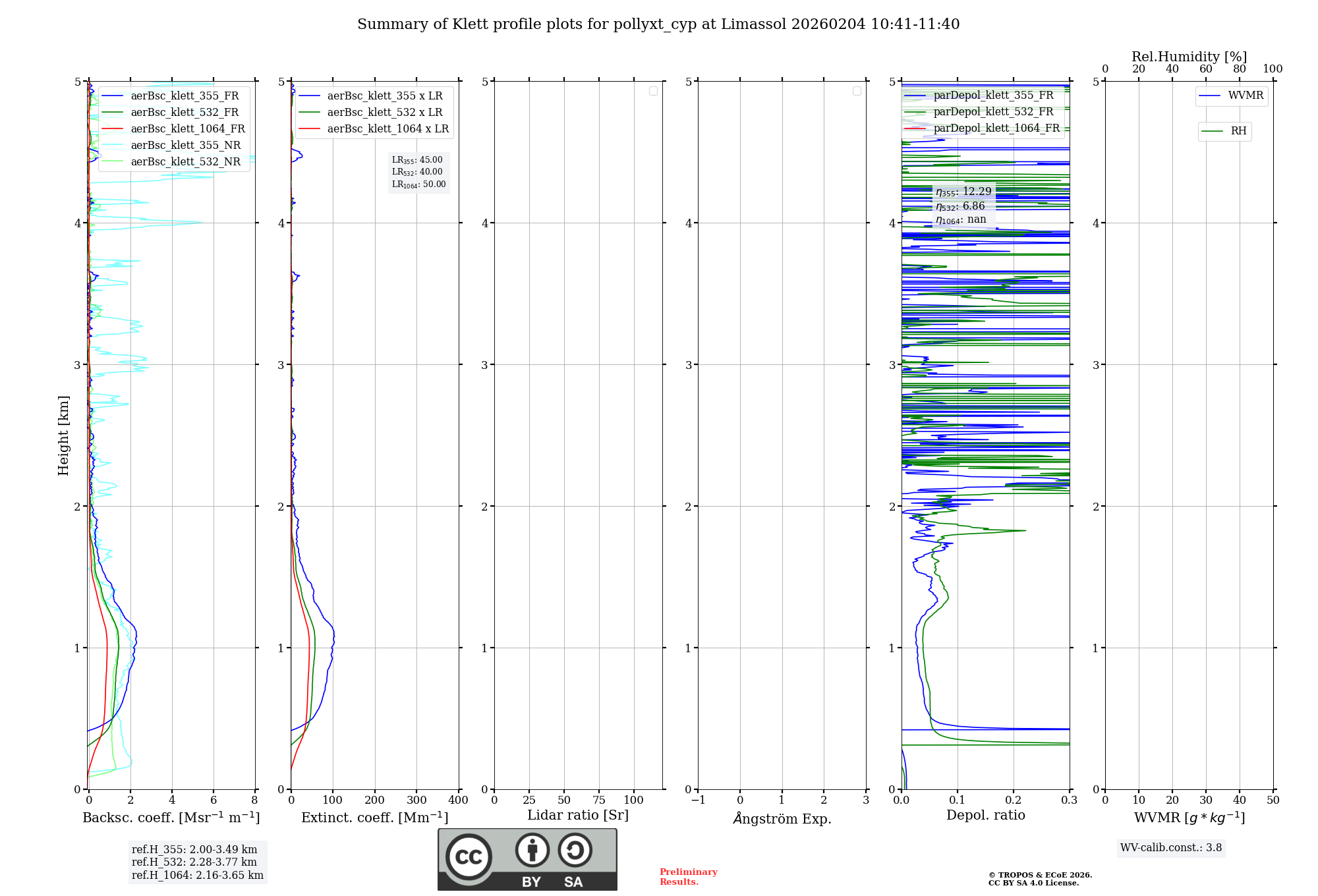Click the WV-calib.const.: 3.8 label
The height and width of the screenshot is (896, 1318).
(x=1171, y=848)
